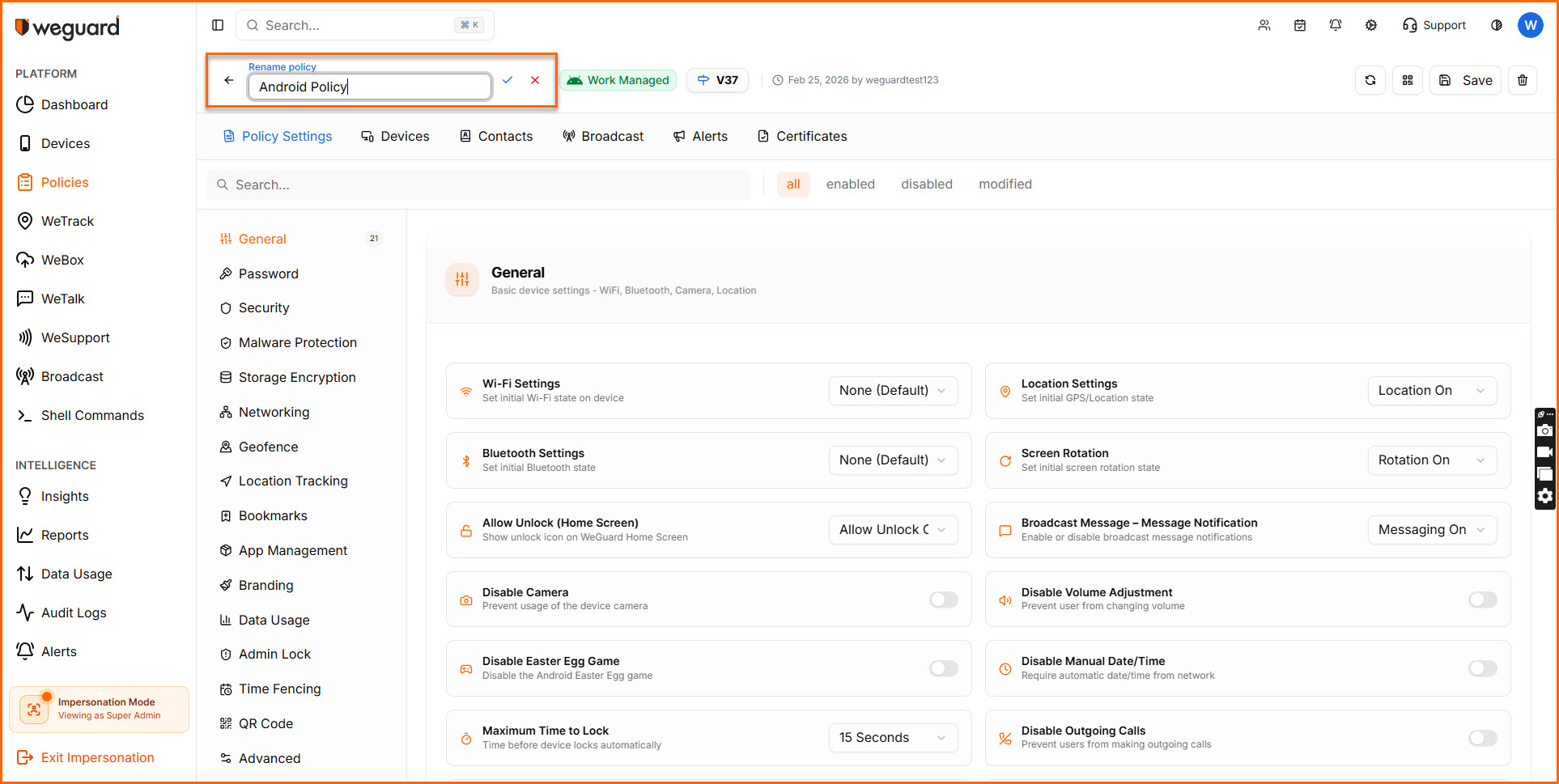
Task: Click the Save button
Action: pyautogui.click(x=1466, y=80)
